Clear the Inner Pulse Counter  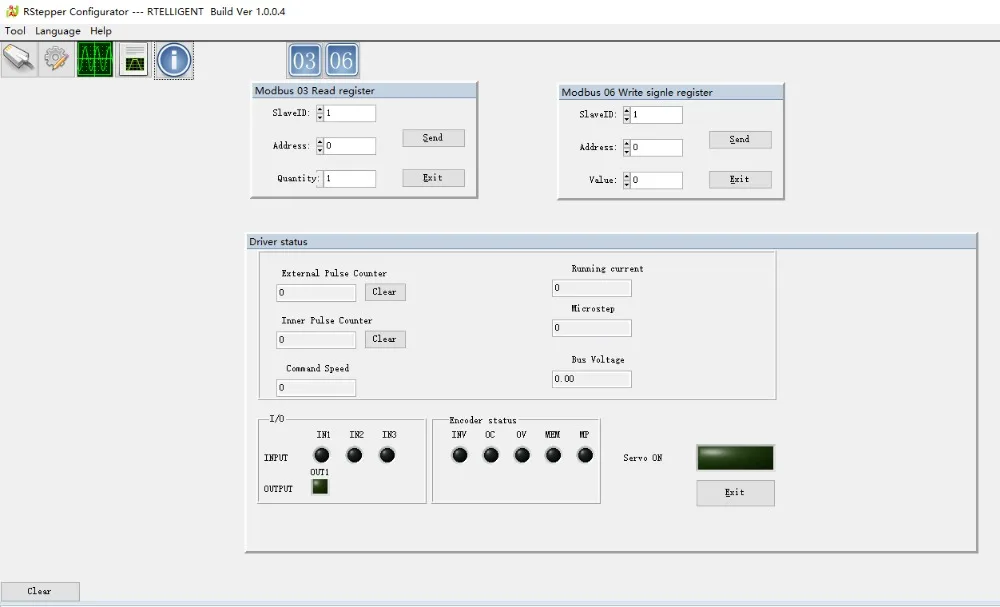coord(385,339)
